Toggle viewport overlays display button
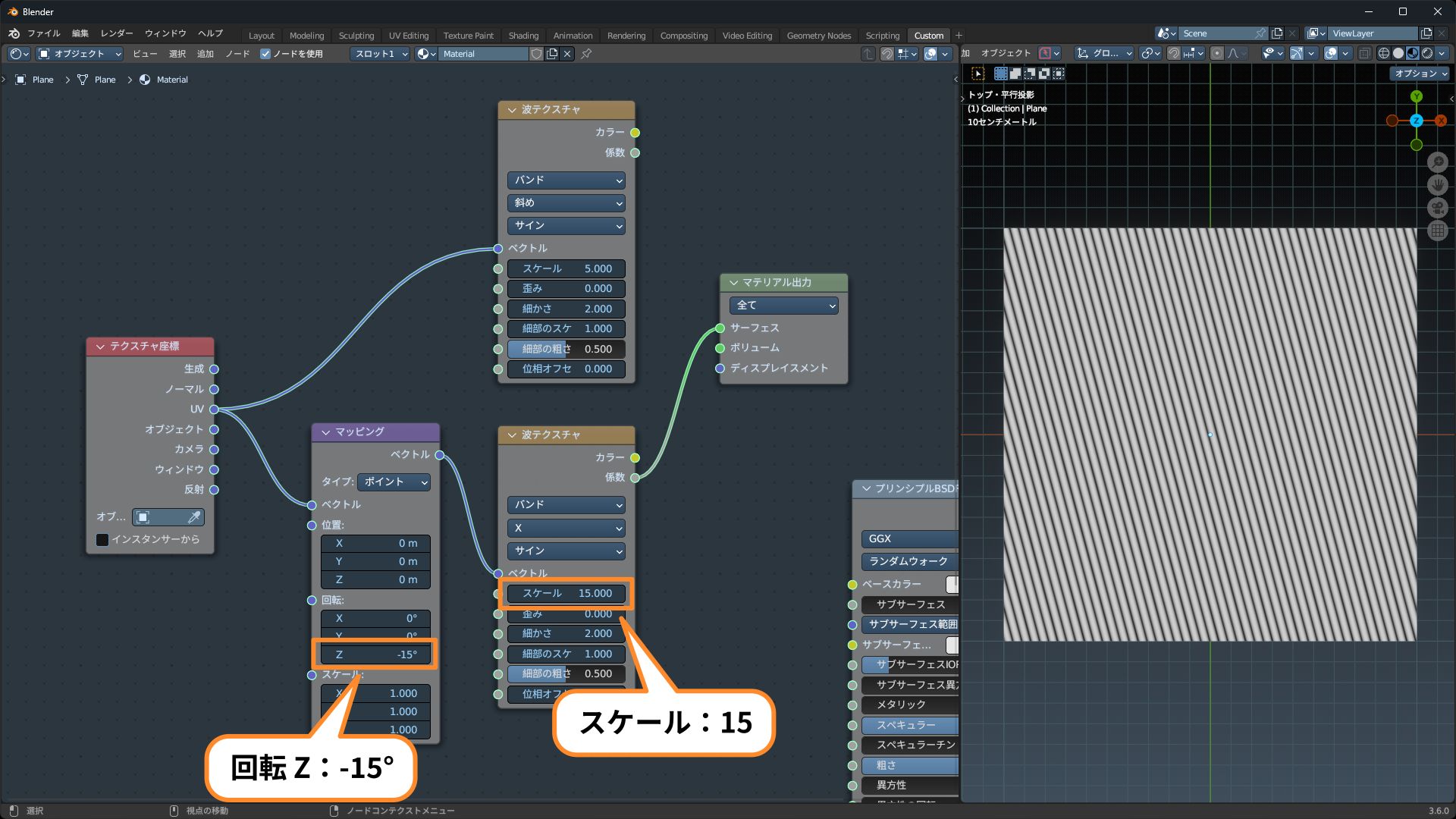 [1330, 53]
